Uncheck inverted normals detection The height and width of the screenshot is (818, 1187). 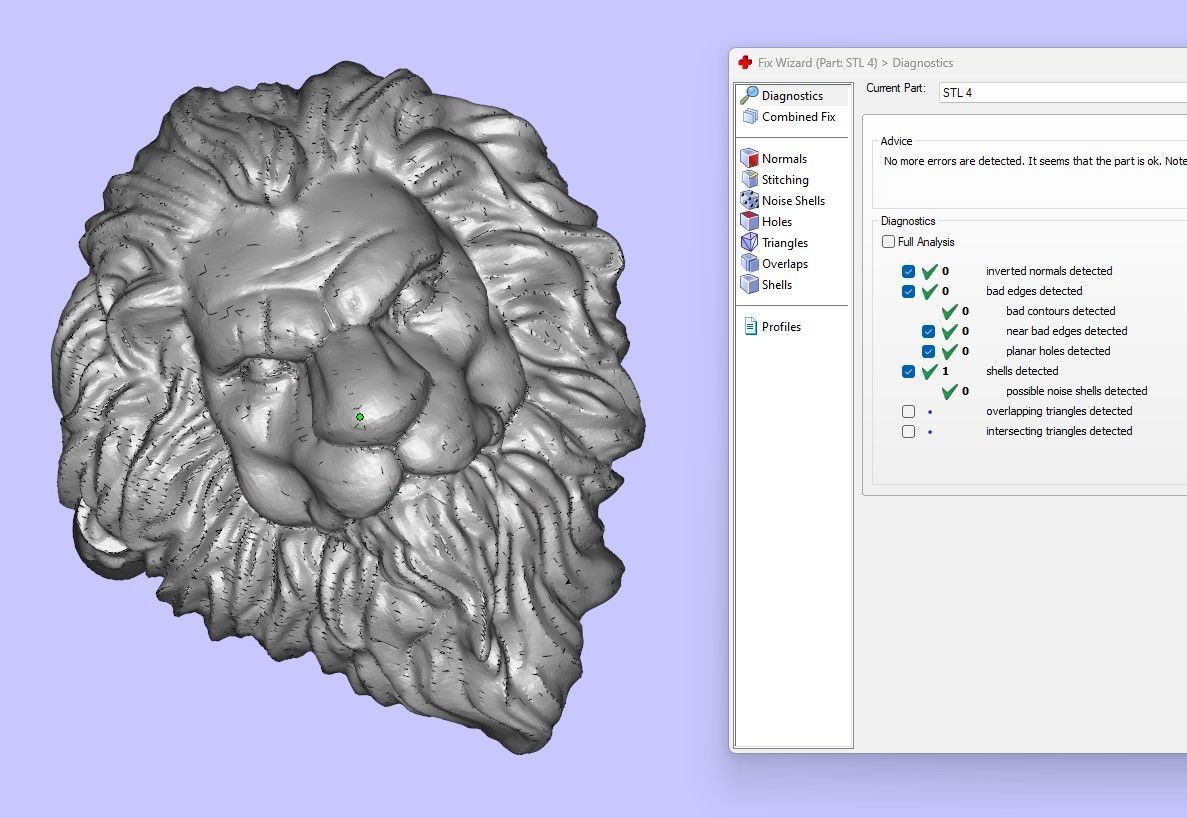point(908,271)
